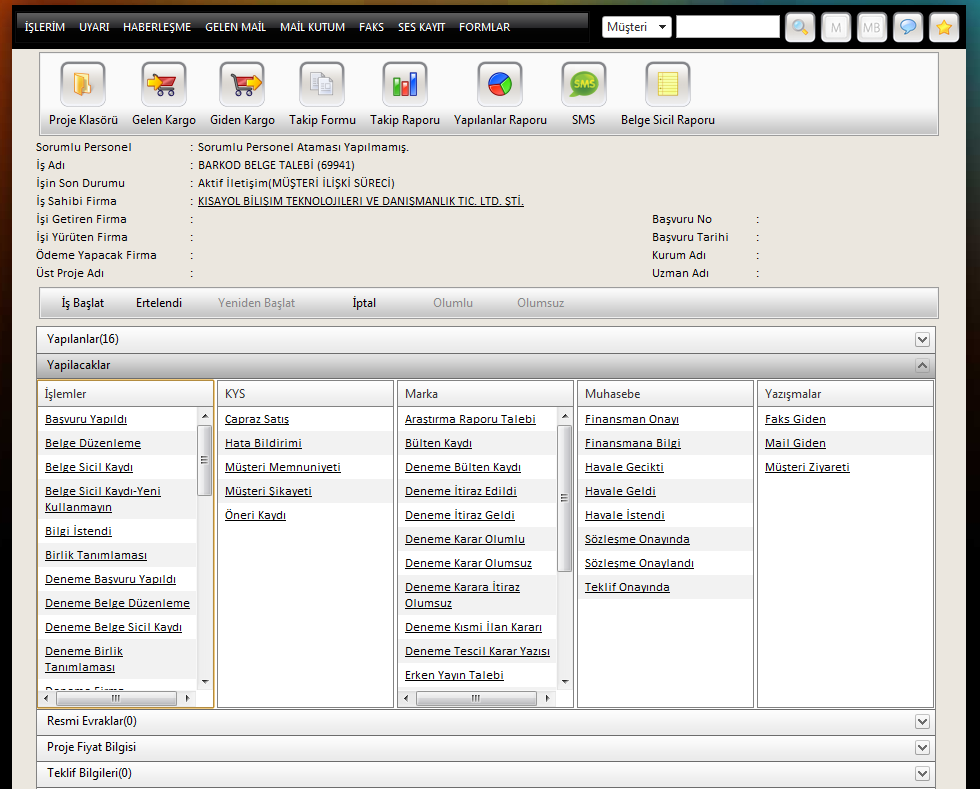
Task: Click the Marka list vertical scrollbar
Action: pyautogui.click(x=565, y=497)
